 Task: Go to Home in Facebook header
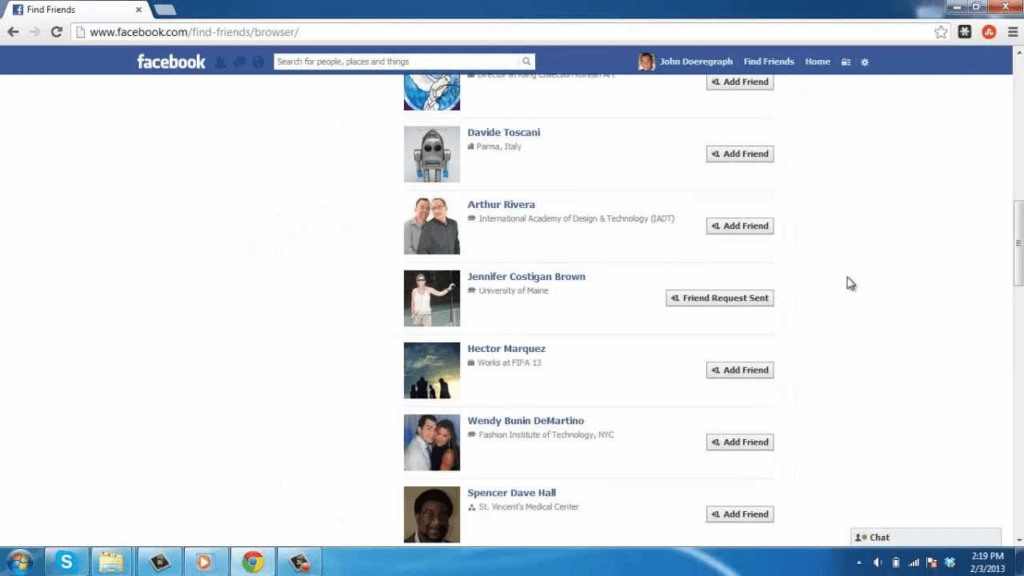pos(817,62)
